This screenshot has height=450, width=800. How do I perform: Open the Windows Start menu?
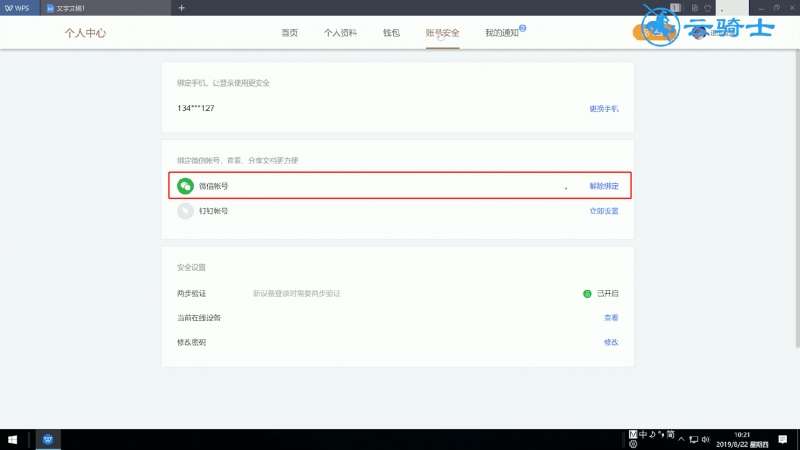(12, 439)
